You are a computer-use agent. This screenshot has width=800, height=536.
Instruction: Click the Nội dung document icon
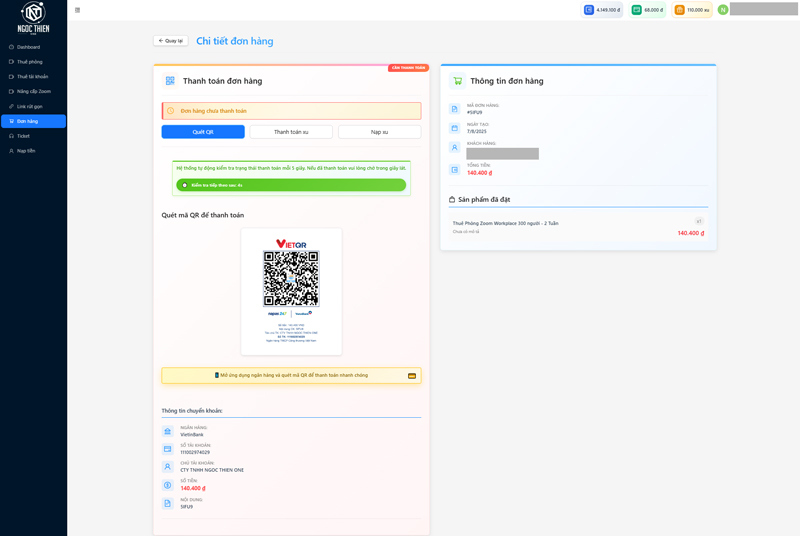point(167,503)
